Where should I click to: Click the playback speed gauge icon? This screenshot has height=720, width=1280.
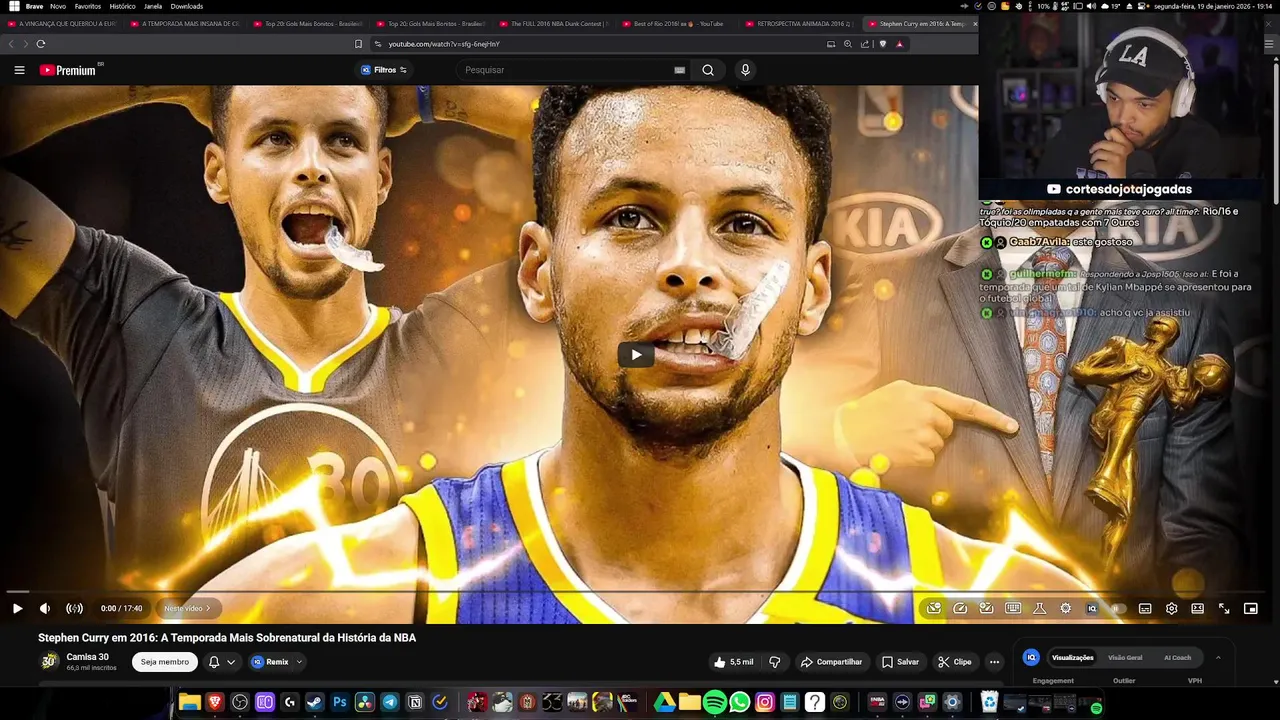(960, 608)
